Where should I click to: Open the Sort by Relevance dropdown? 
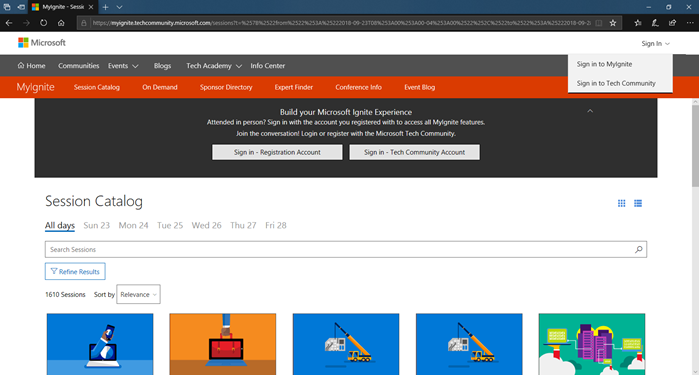point(138,294)
